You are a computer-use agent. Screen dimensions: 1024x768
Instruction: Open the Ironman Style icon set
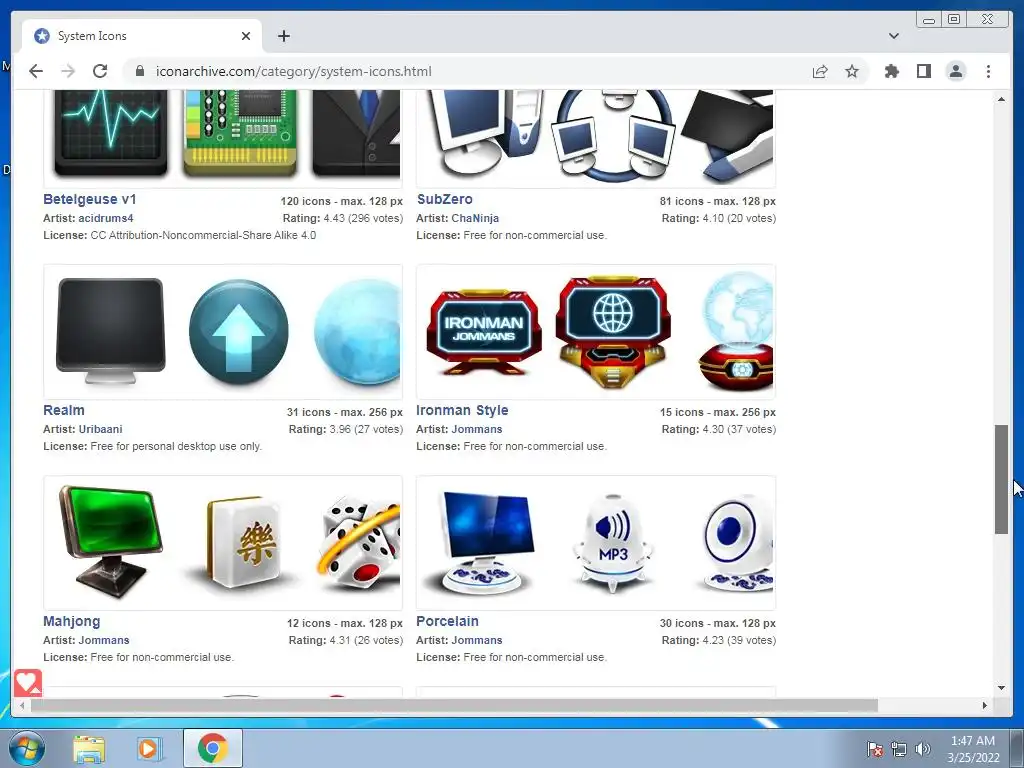[462, 410]
